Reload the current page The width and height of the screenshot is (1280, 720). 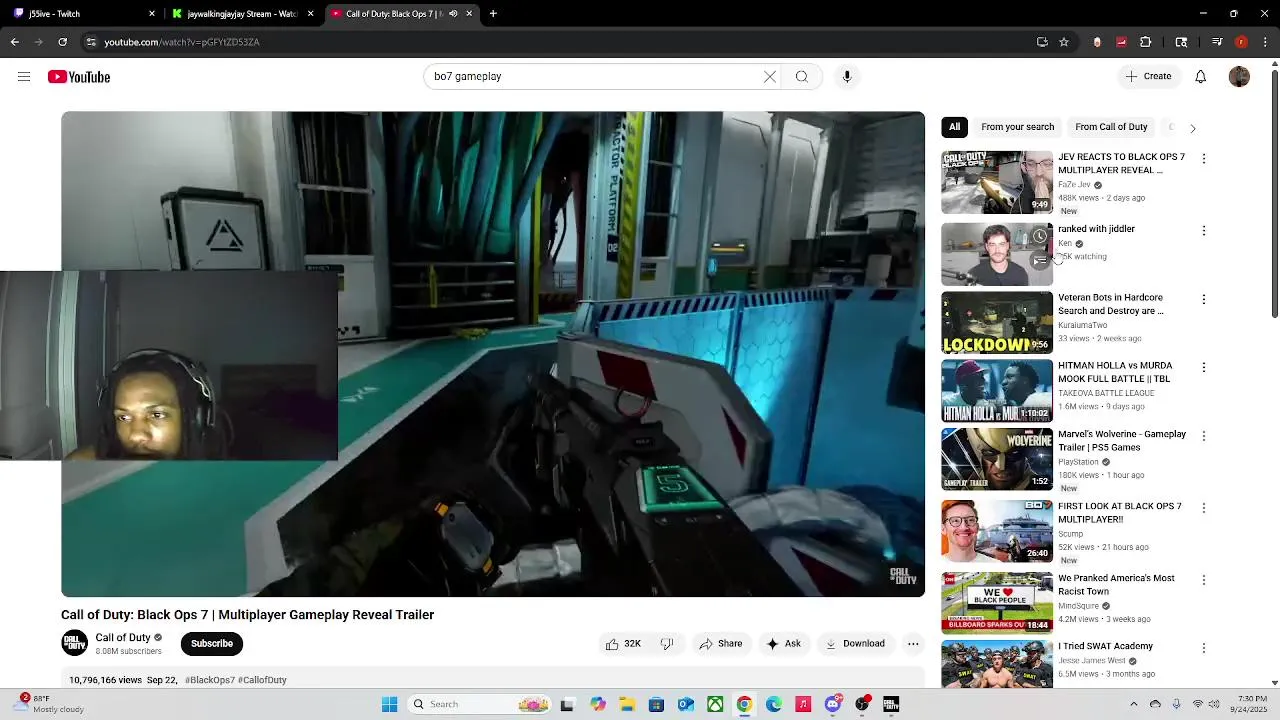(x=62, y=42)
